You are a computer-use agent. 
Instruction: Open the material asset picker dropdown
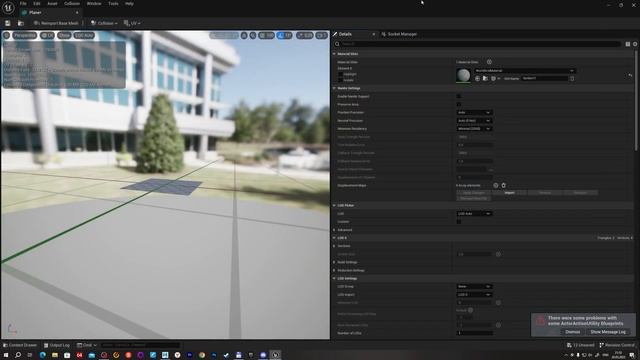coord(524,71)
